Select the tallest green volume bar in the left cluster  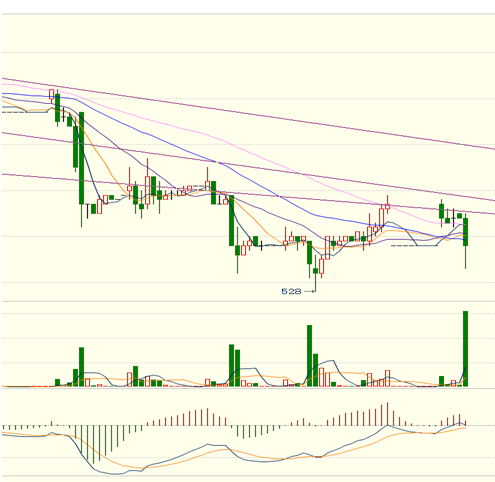[81, 367]
